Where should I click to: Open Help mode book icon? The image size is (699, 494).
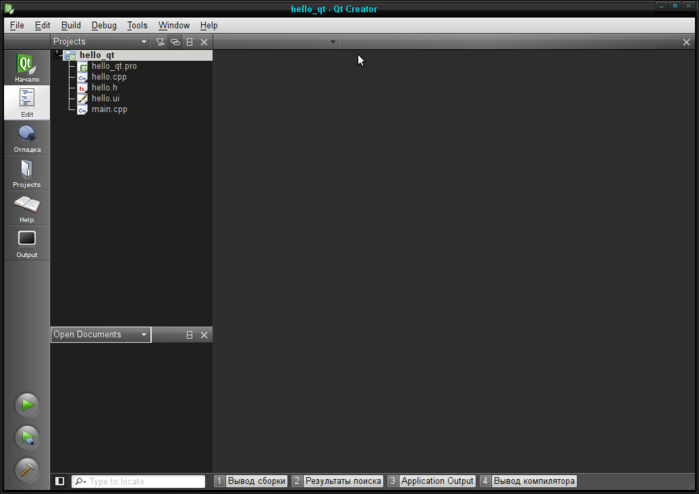(x=27, y=209)
